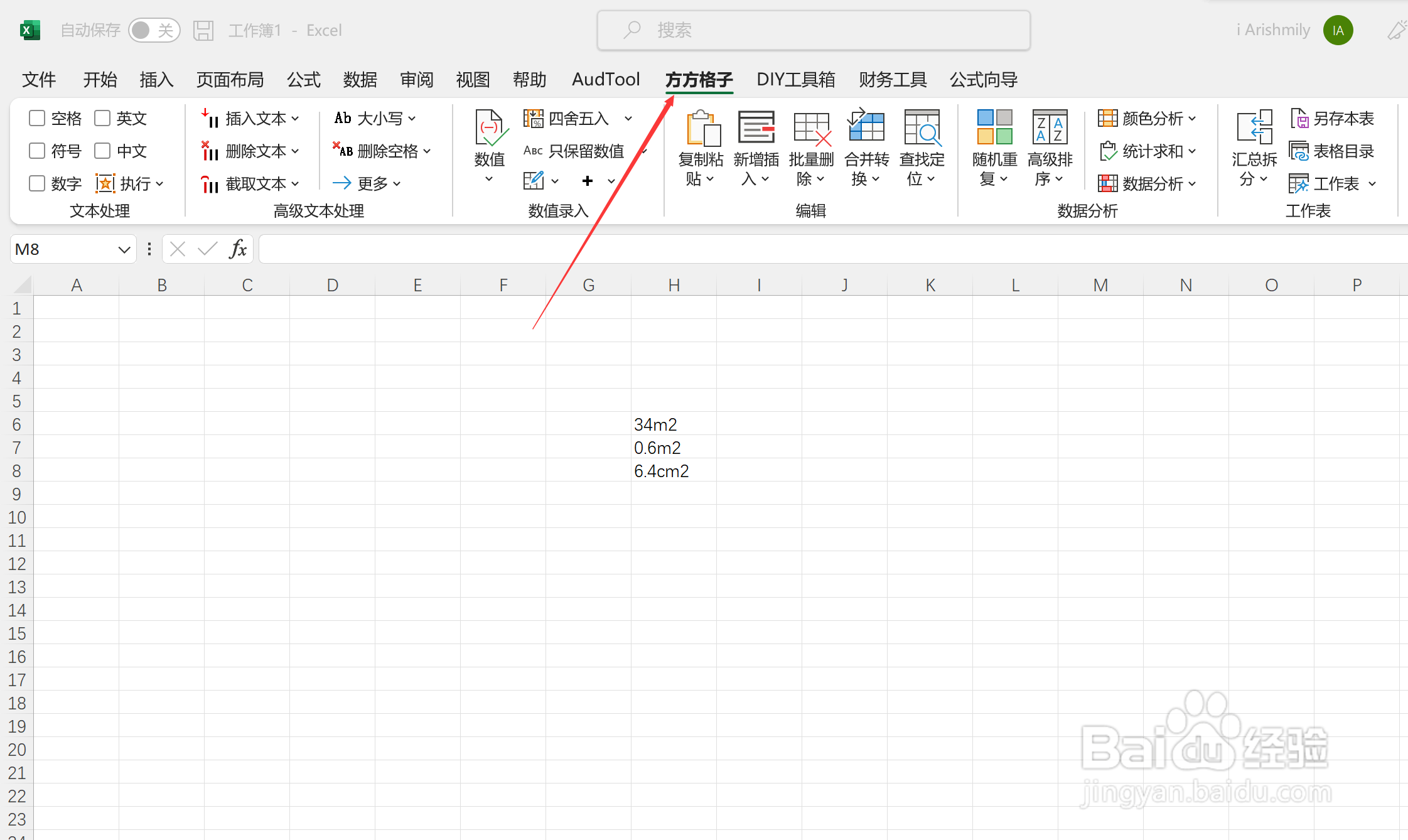The width and height of the screenshot is (1408, 840).
Task: Click the 新增插入 insert rows icon
Action: (756, 128)
